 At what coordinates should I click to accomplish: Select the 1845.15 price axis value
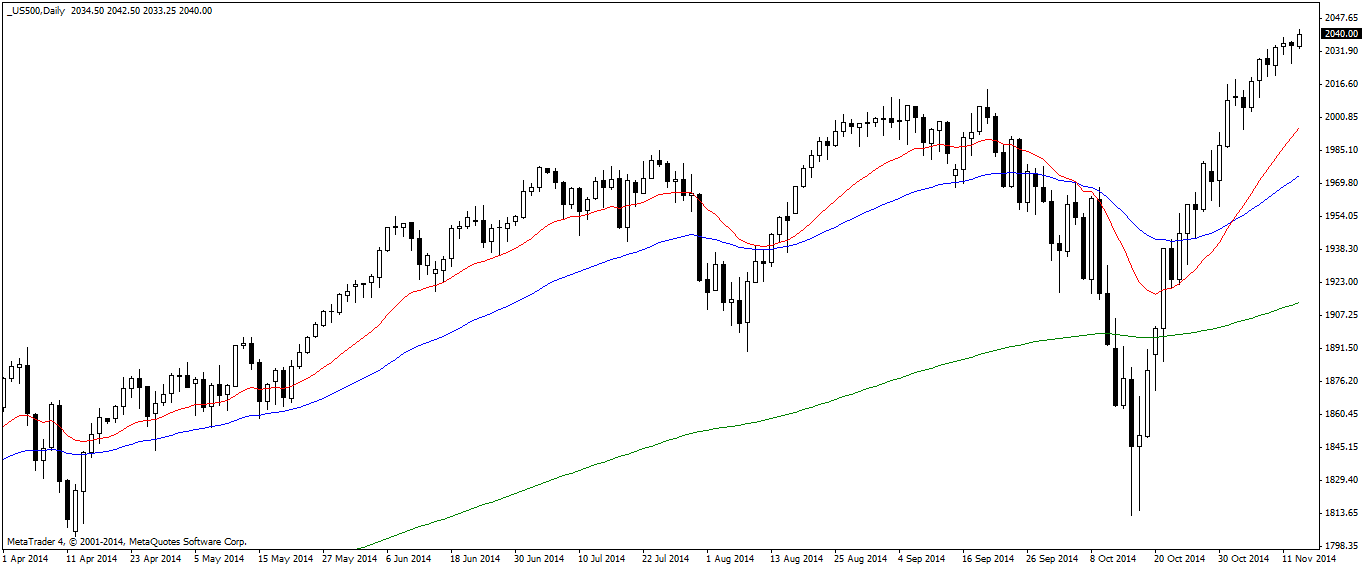(x=1341, y=447)
